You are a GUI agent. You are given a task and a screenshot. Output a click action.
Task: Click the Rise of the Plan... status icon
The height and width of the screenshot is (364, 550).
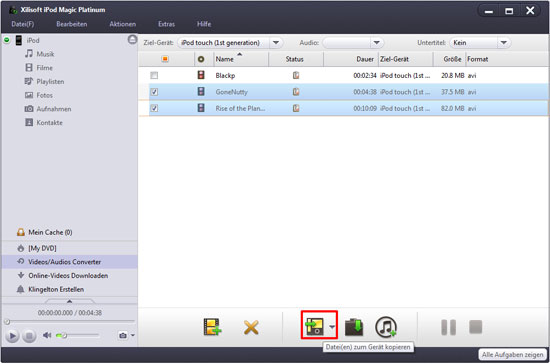[296, 108]
